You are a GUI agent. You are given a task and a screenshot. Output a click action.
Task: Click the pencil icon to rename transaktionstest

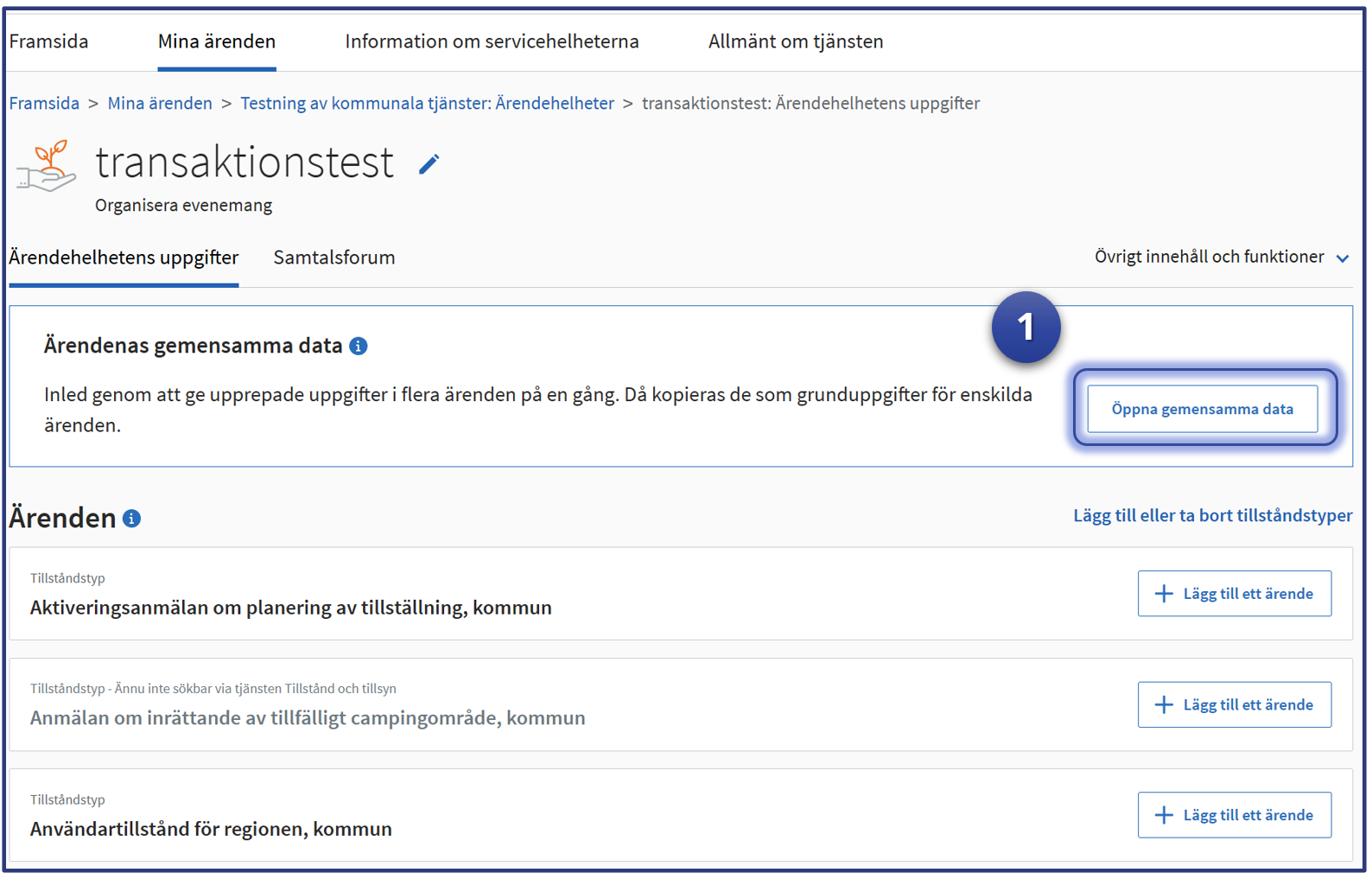pyautogui.click(x=429, y=164)
